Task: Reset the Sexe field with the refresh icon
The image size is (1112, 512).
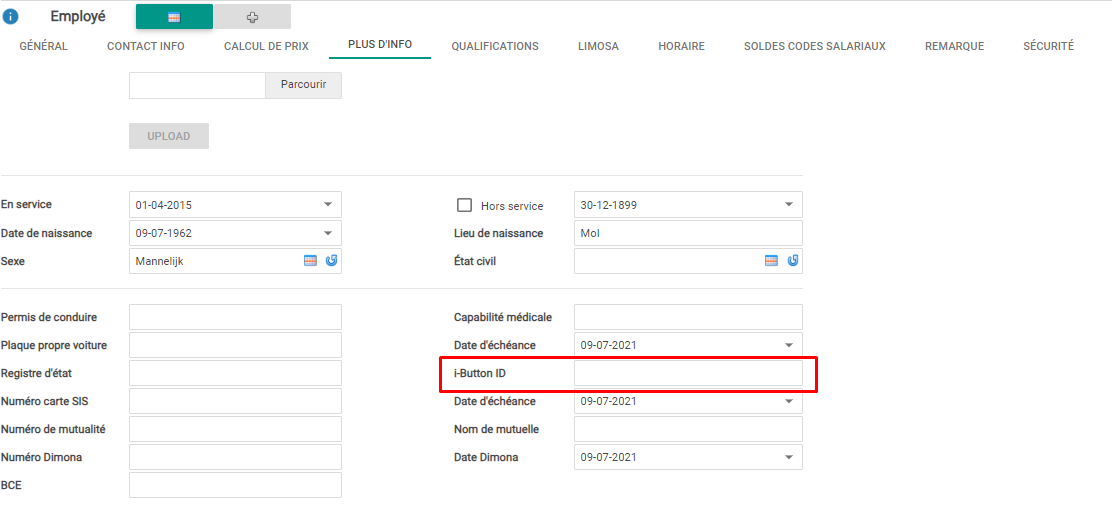Action: pyautogui.click(x=331, y=261)
